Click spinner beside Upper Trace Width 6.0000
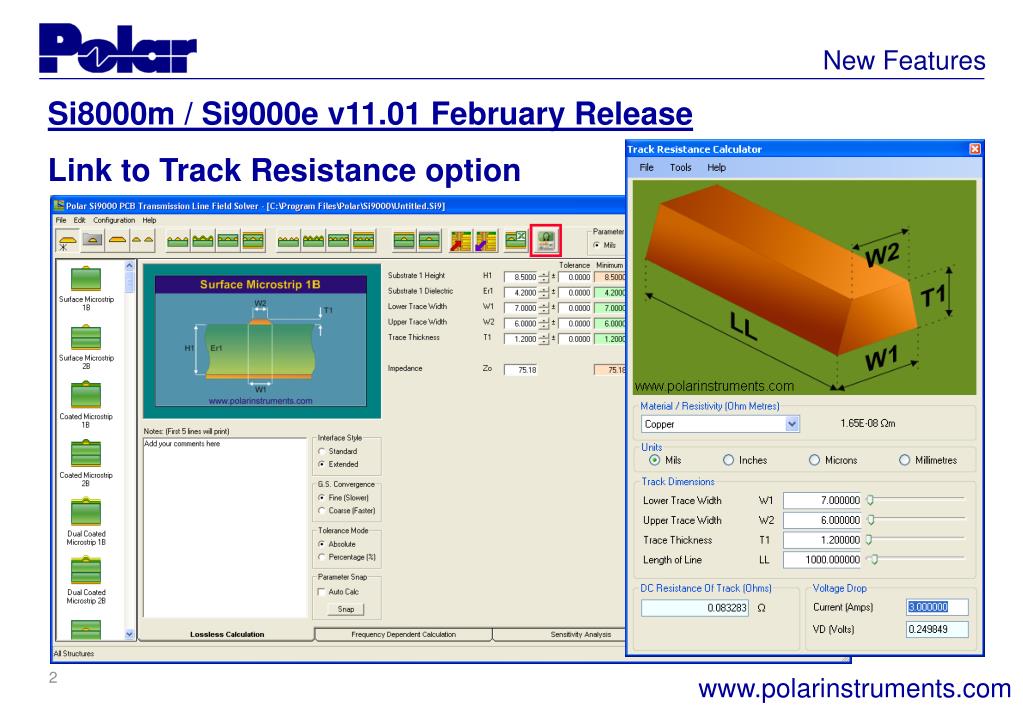The image size is (1023, 708). click(544, 323)
